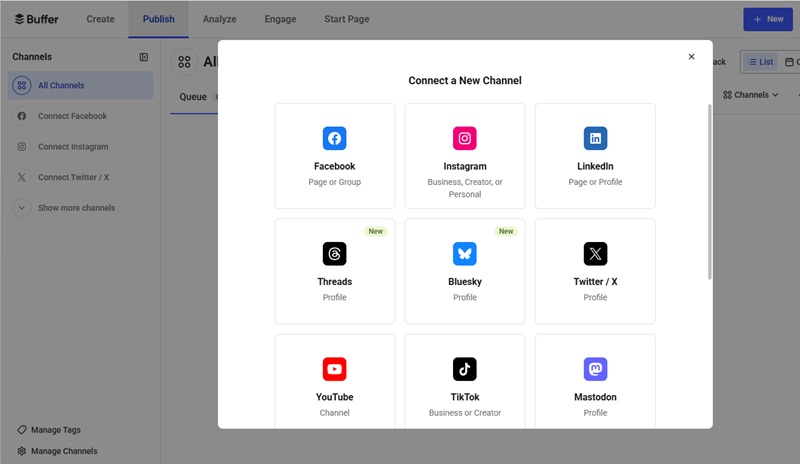The image size is (800, 464).
Task: Click the All Channels grid icon in sidebar
Action: 21,85
